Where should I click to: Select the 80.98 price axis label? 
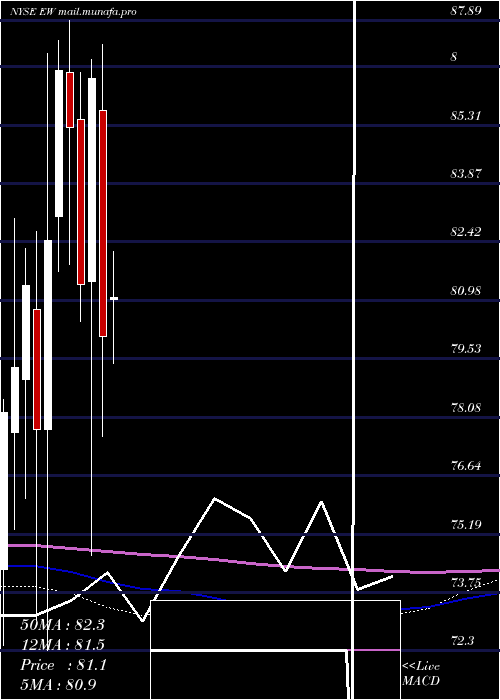tap(466, 291)
